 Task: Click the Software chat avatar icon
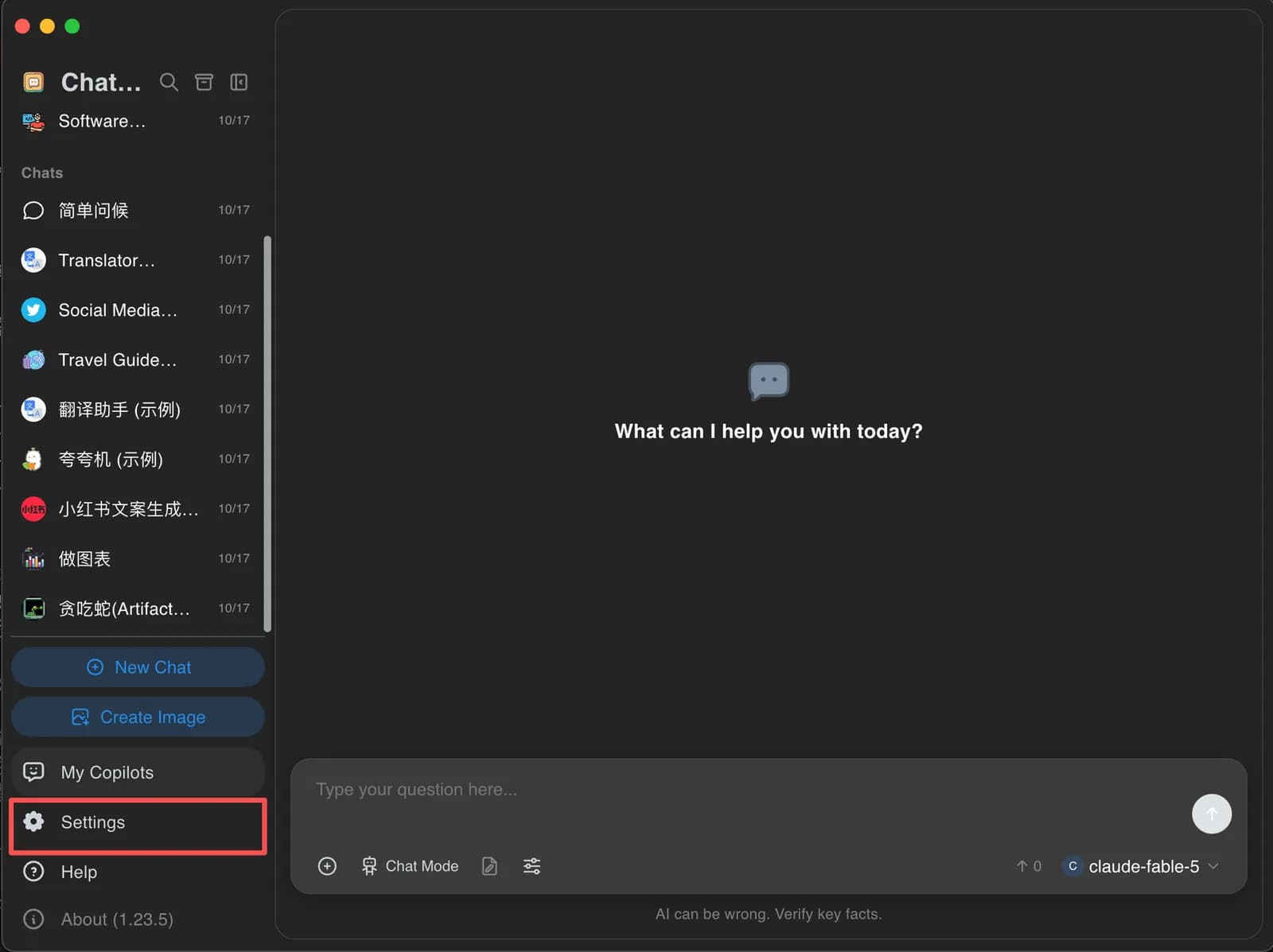click(x=33, y=121)
